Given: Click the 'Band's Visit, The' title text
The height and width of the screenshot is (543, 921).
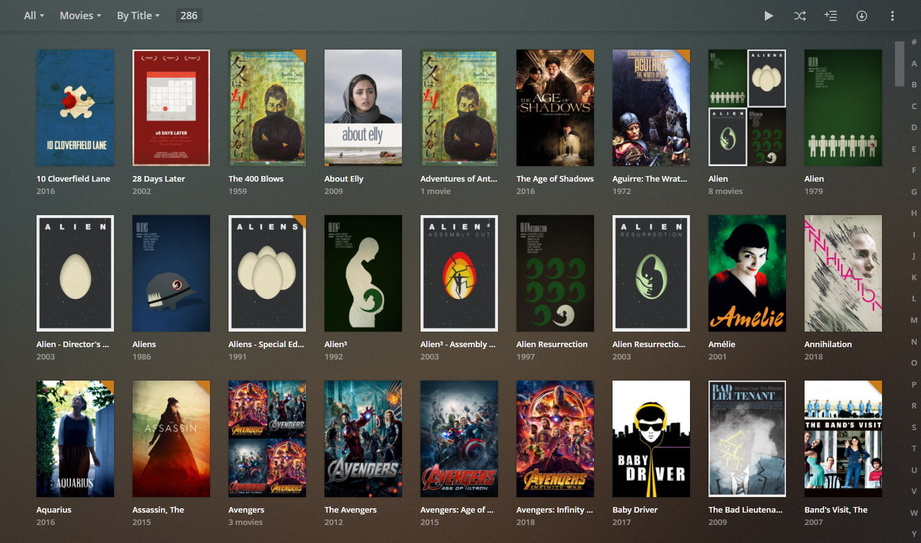Looking at the screenshot, I should [836, 510].
